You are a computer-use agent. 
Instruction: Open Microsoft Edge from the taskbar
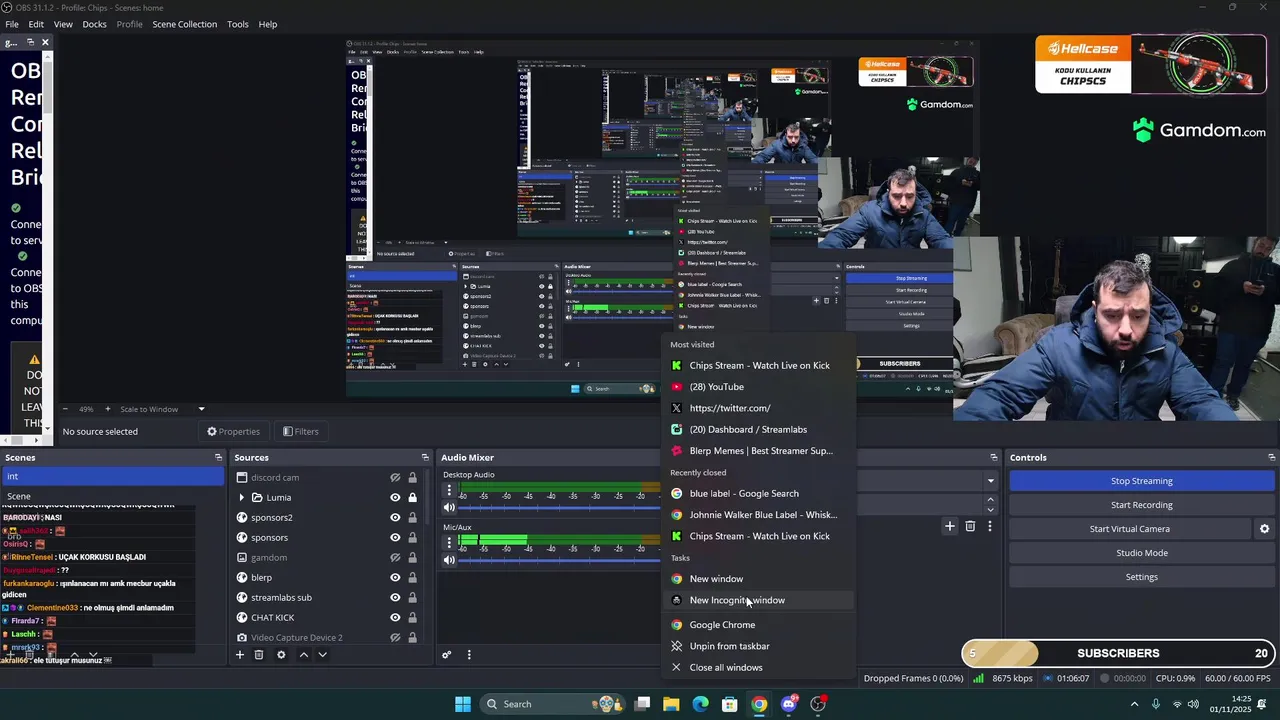tap(701, 704)
